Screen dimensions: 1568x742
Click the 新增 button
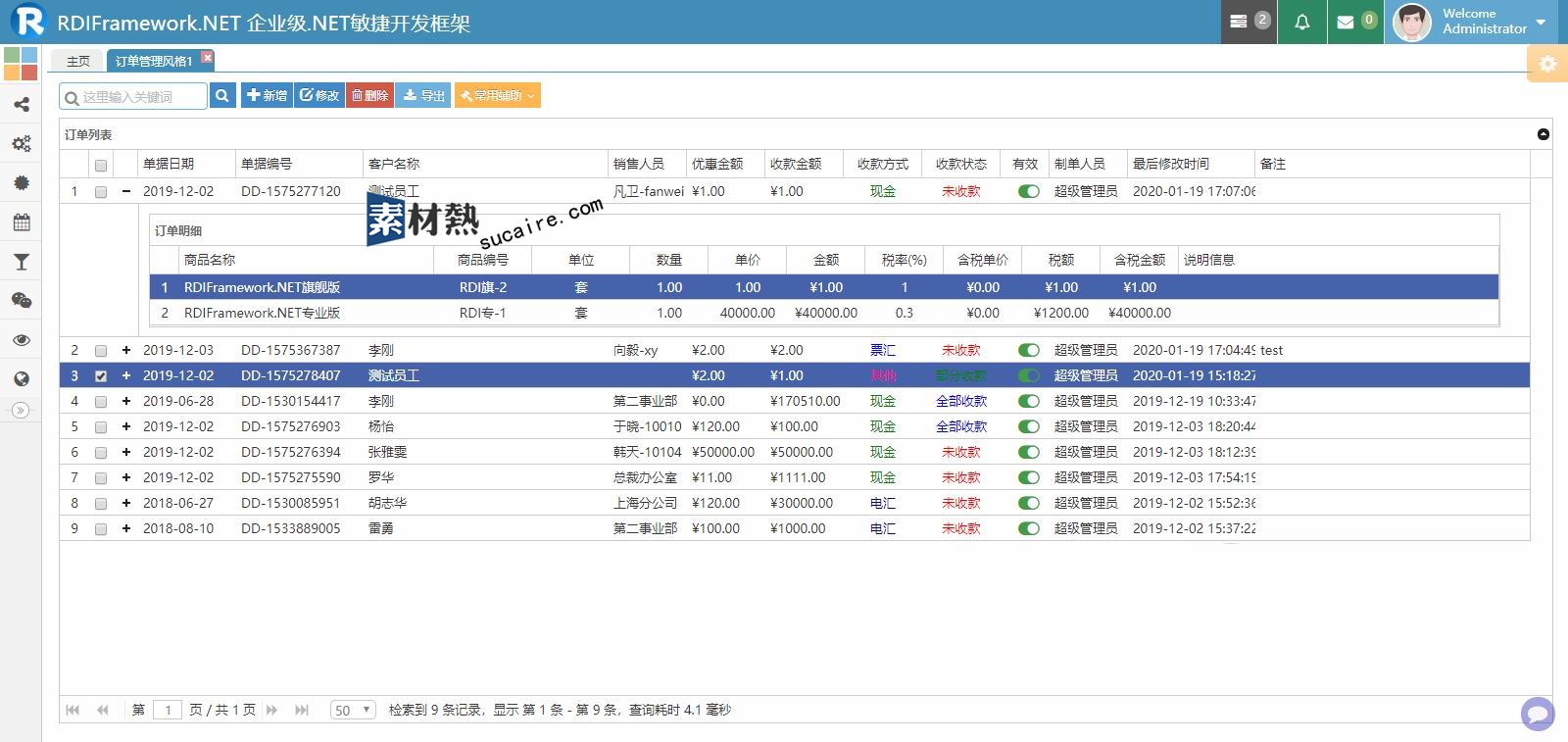click(x=267, y=95)
